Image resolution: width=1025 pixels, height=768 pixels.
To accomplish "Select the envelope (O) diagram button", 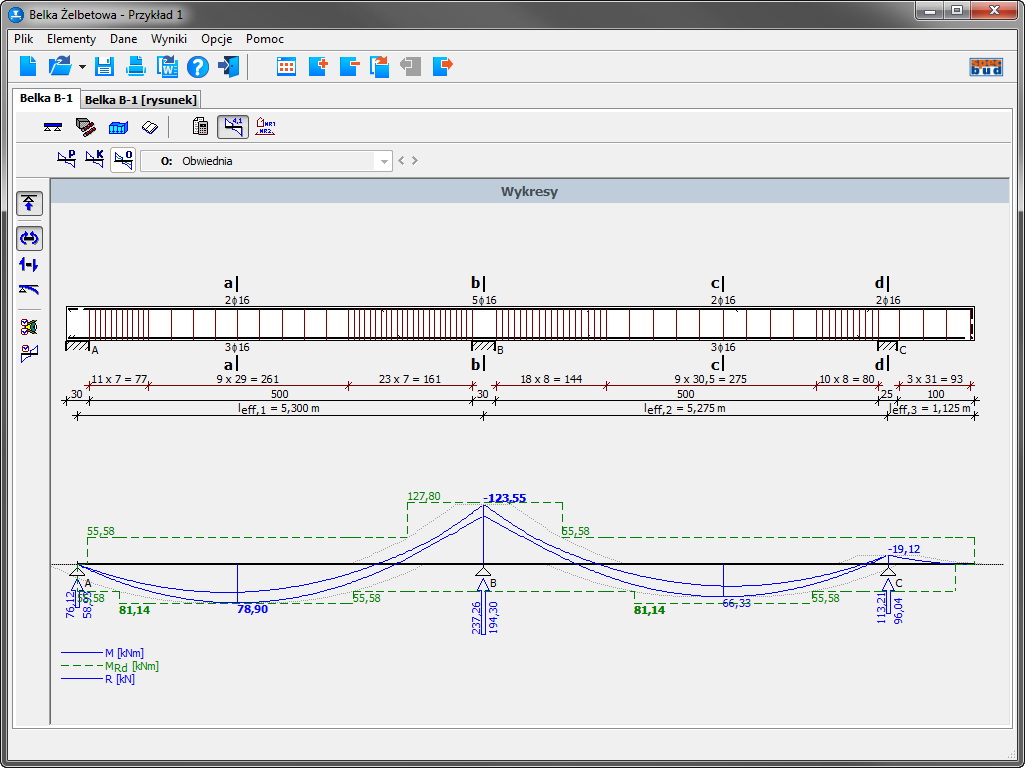I will tap(122, 160).
